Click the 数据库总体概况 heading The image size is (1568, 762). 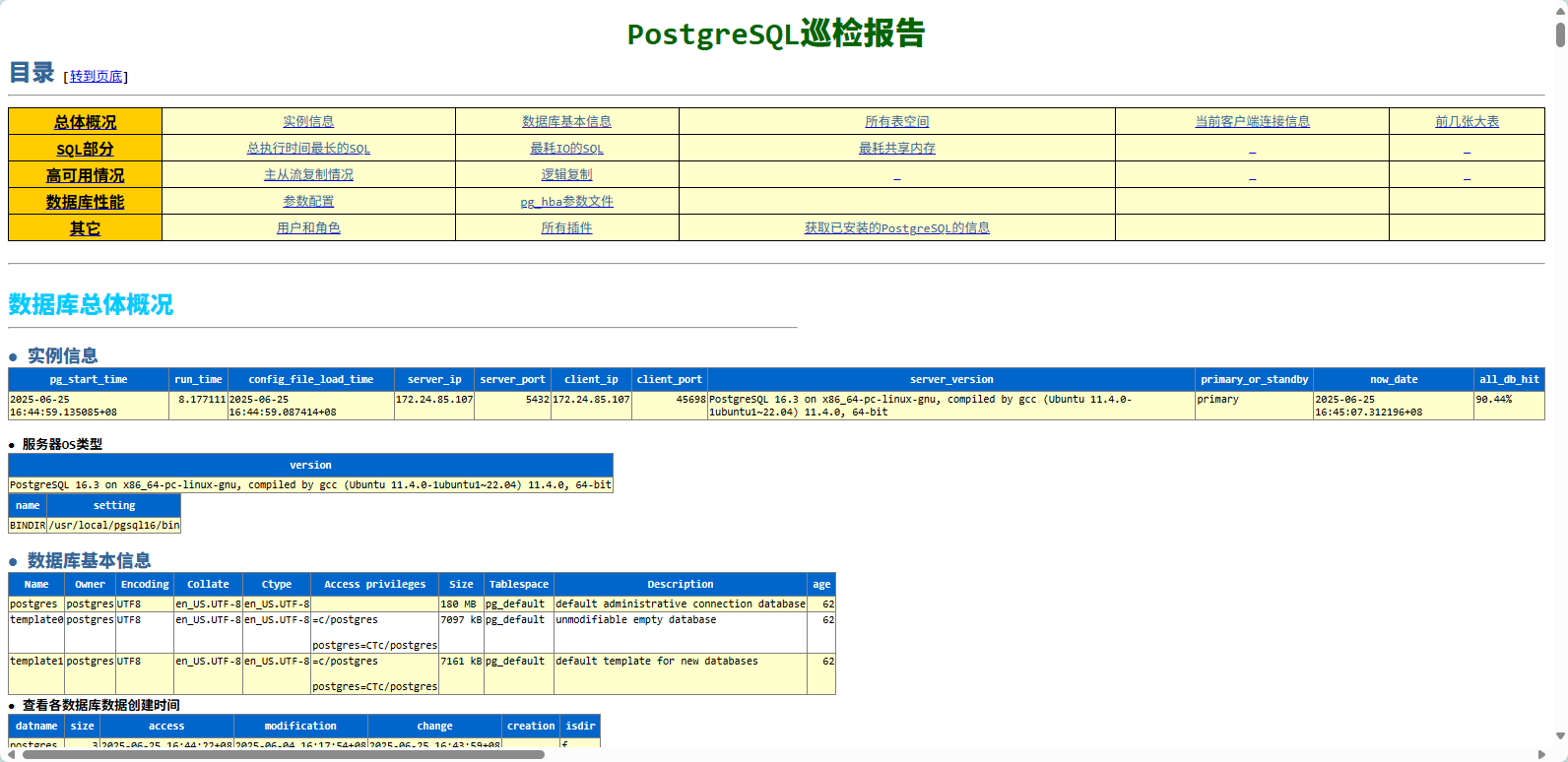[x=91, y=305]
